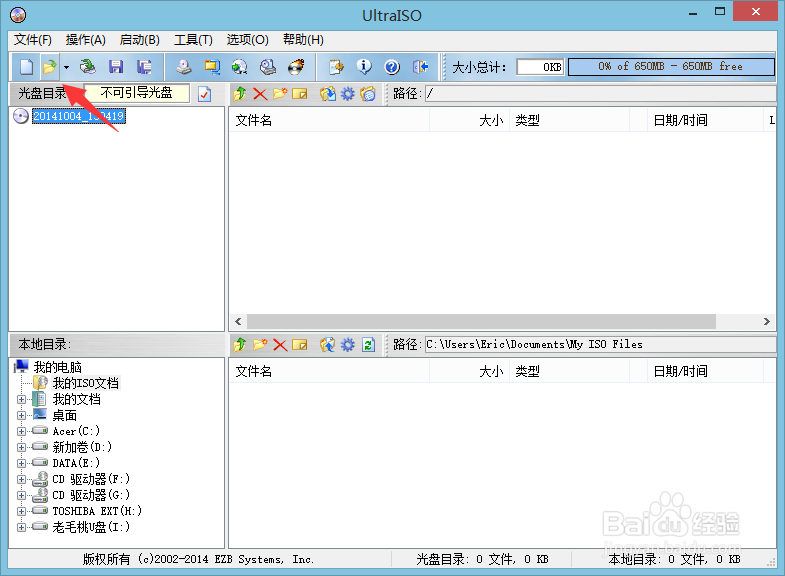Expand the CD 驱动器(F:) node
This screenshot has height=576, width=785.
(x=21, y=479)
